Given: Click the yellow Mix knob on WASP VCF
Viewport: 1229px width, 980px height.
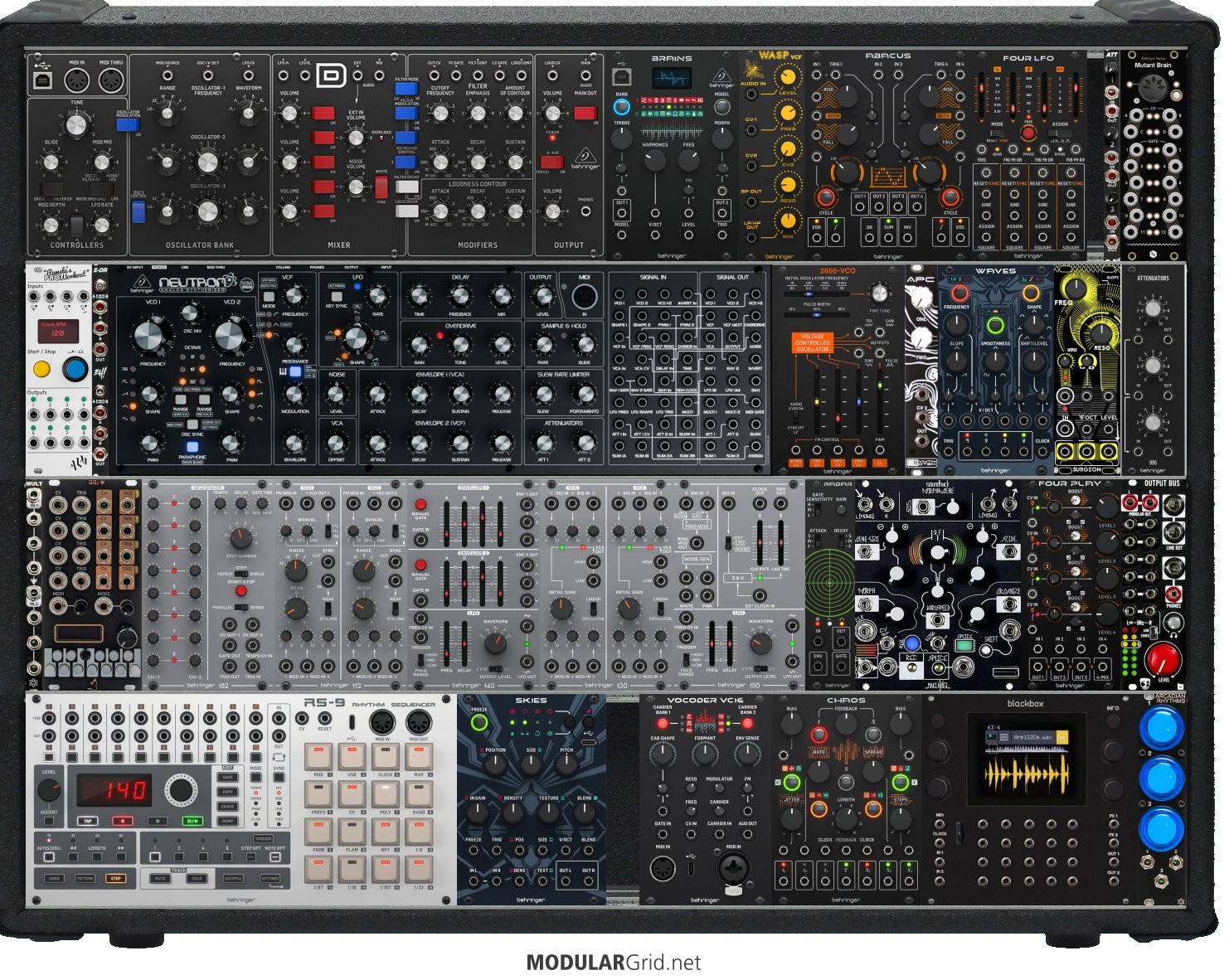Looking at the screenshot, I should [788, 221].
